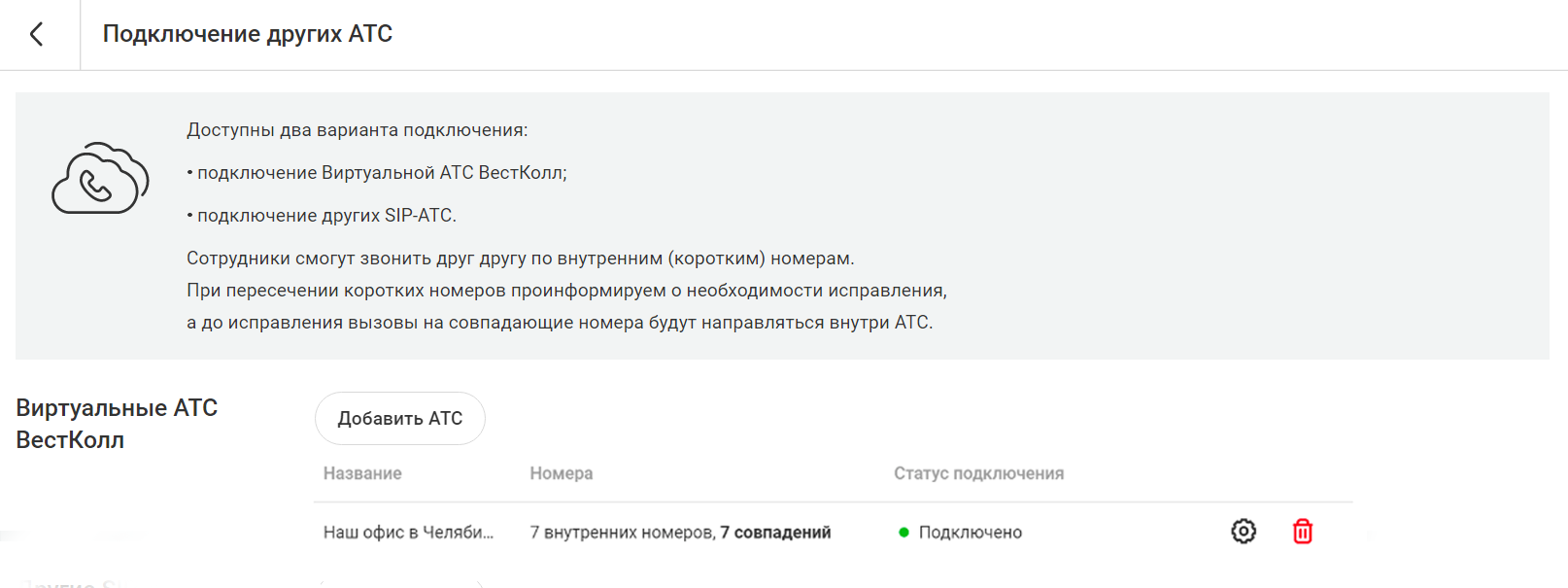1568x588 pixels.
Task: Select the Наш офис в Челяби… name cell
Action: 409,533
